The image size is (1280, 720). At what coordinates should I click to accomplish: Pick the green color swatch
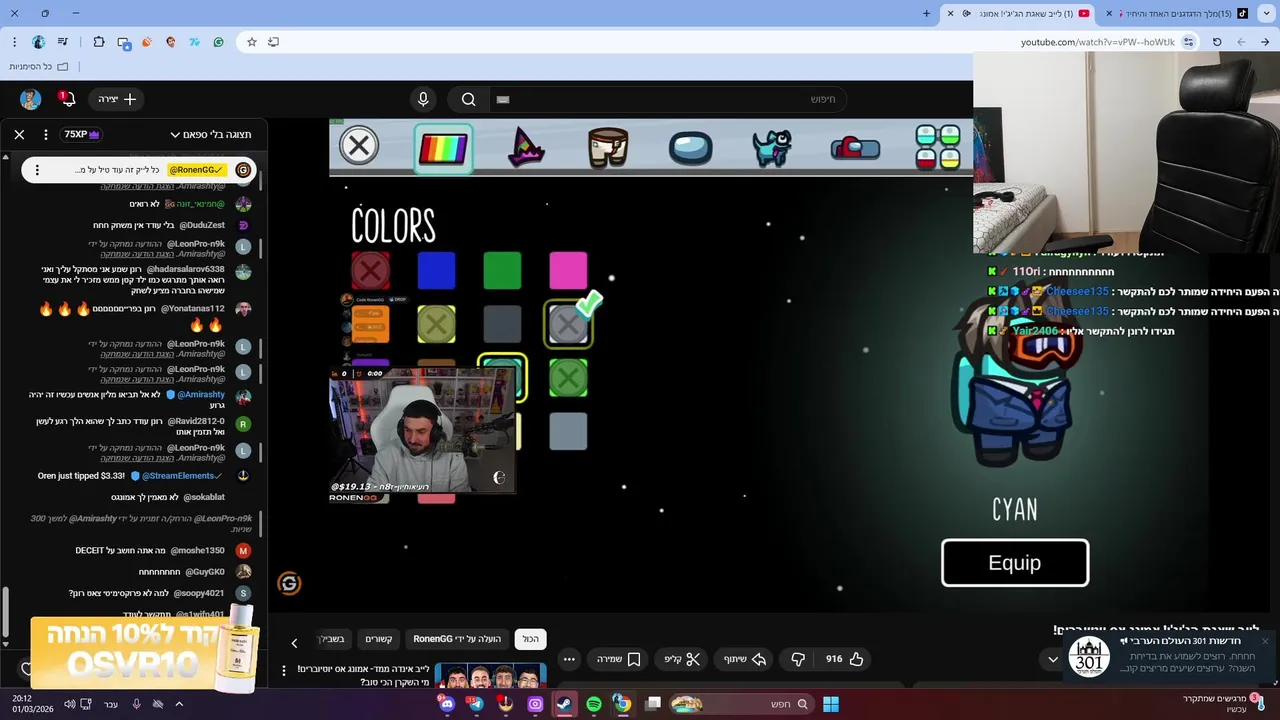click(502, 270)
